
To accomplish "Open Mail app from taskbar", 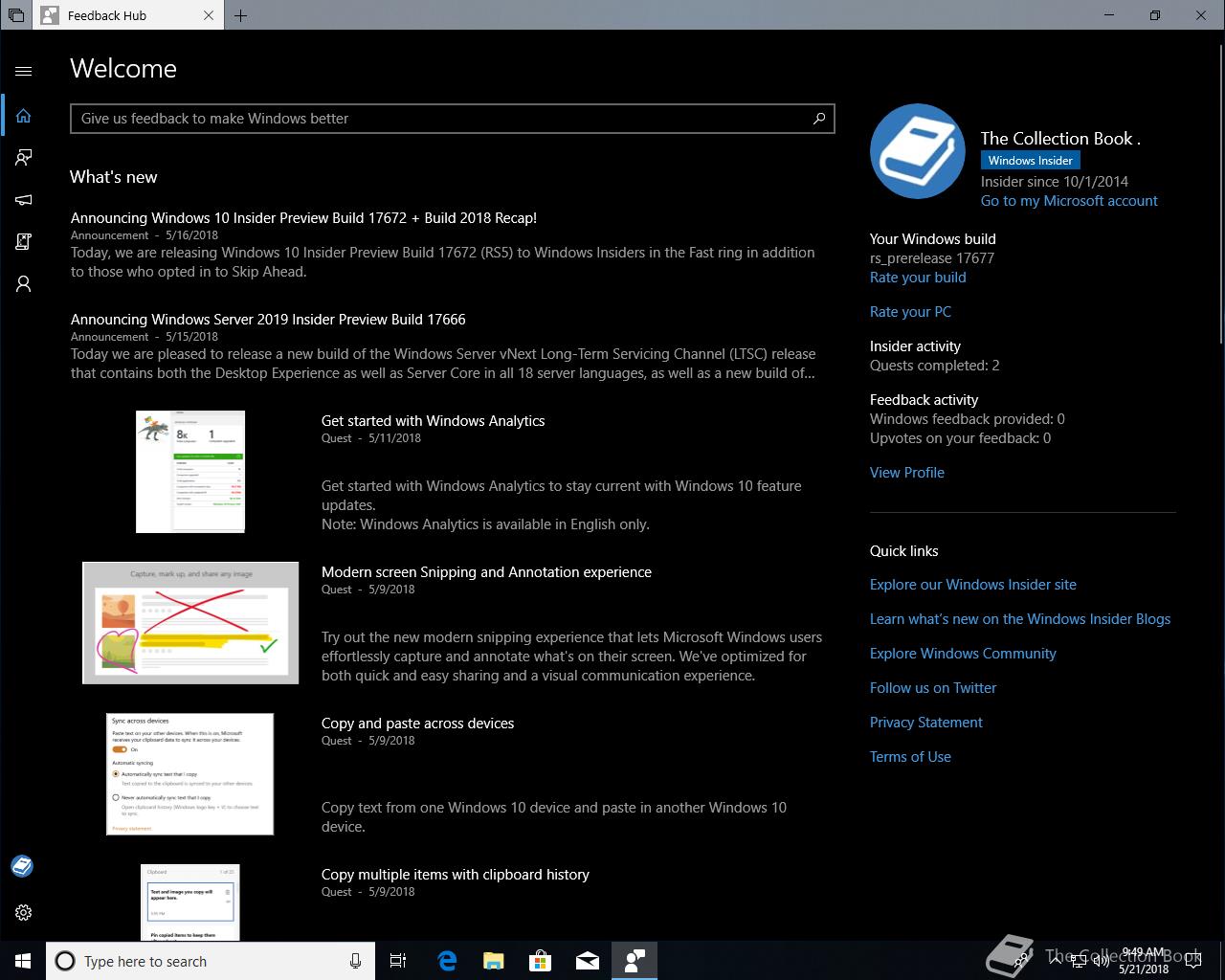I will coord(588,961).
